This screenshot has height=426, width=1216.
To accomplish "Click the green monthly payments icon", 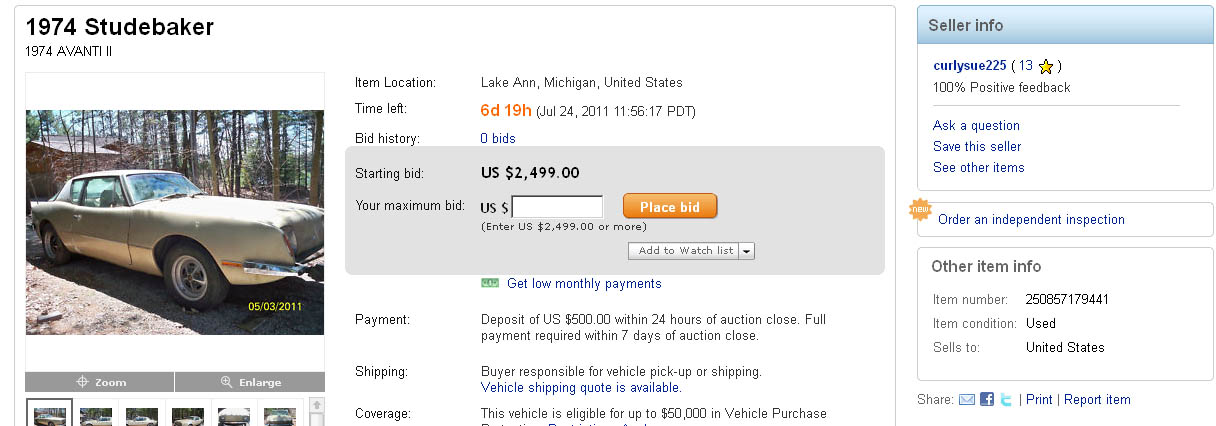I will tap(490, 284).
